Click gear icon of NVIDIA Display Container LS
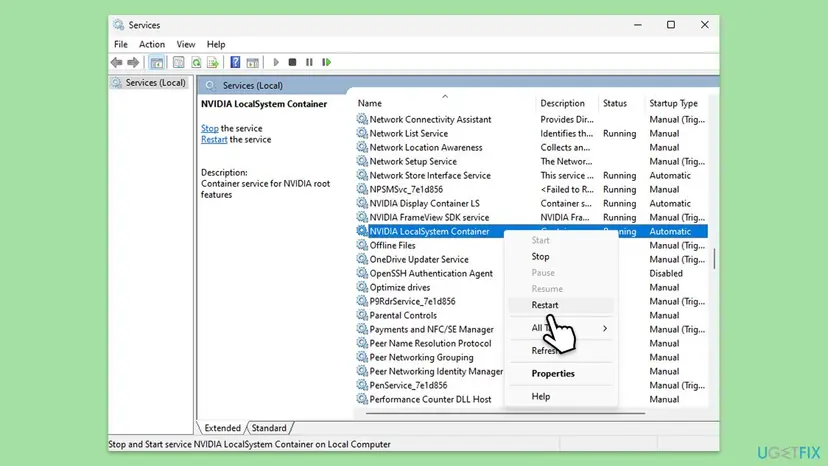828x466 pixels. 362,203
